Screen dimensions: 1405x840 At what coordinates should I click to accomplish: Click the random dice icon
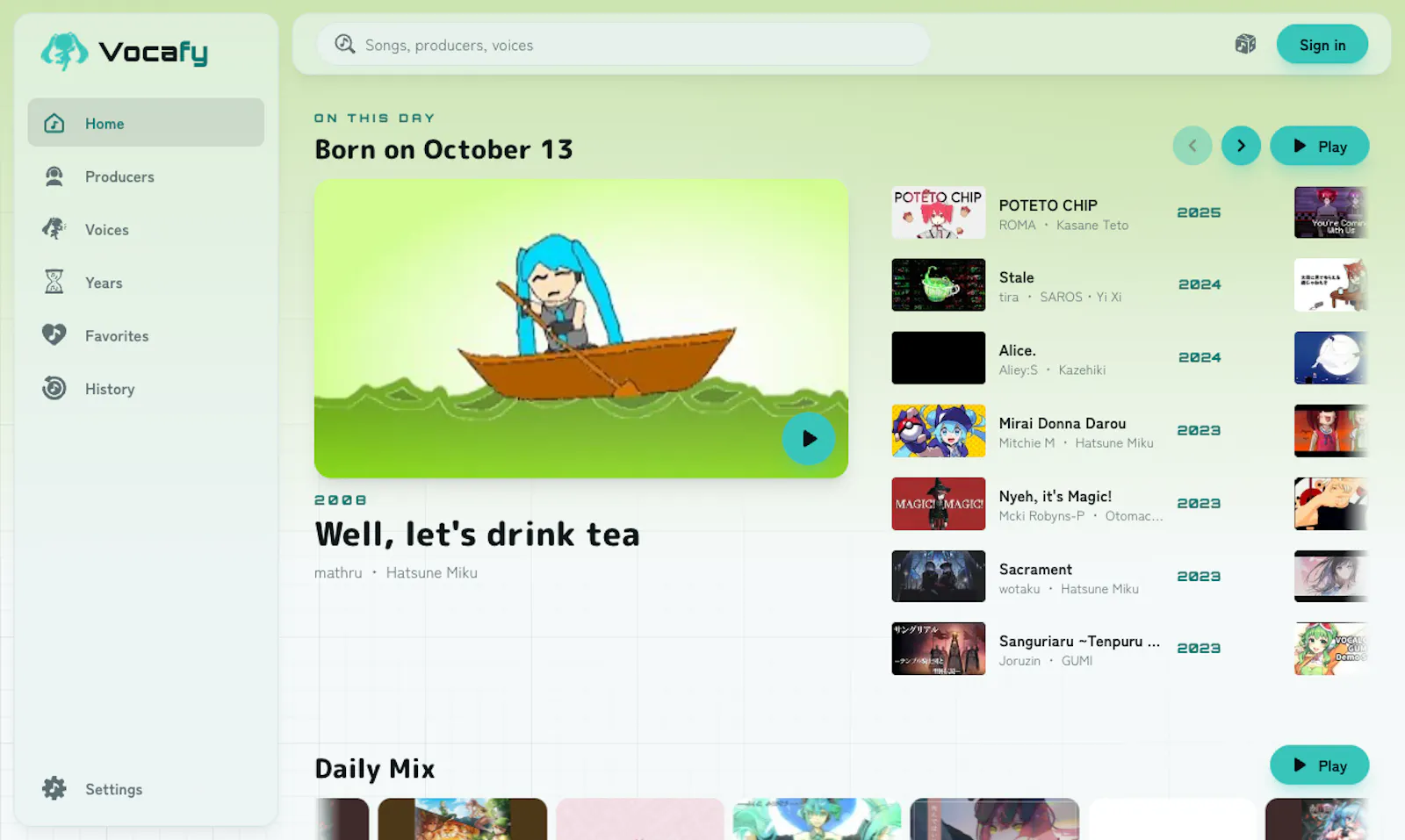click(1245, 44)
